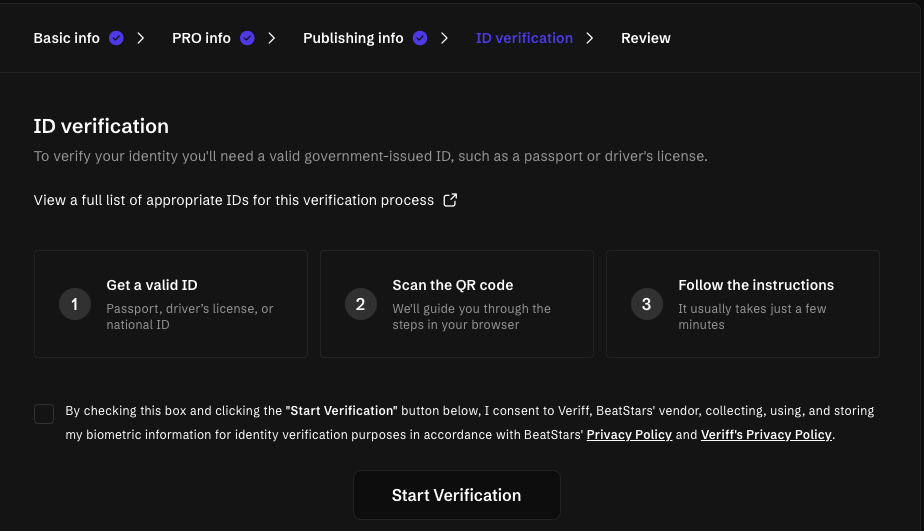View full list of appropriate IDs
924x531 pixels.
[x=234, y=200]
